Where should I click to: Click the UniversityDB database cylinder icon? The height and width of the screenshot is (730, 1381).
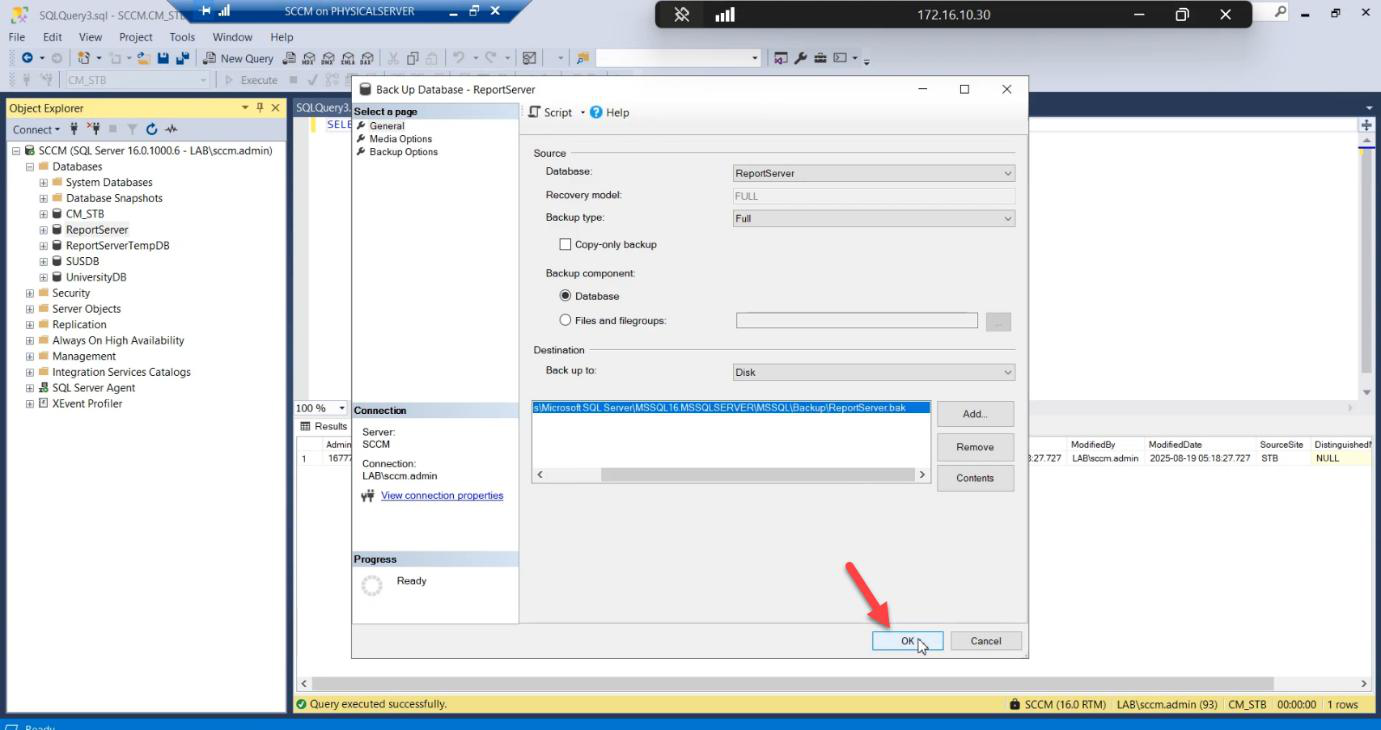[x=57, y=277]
